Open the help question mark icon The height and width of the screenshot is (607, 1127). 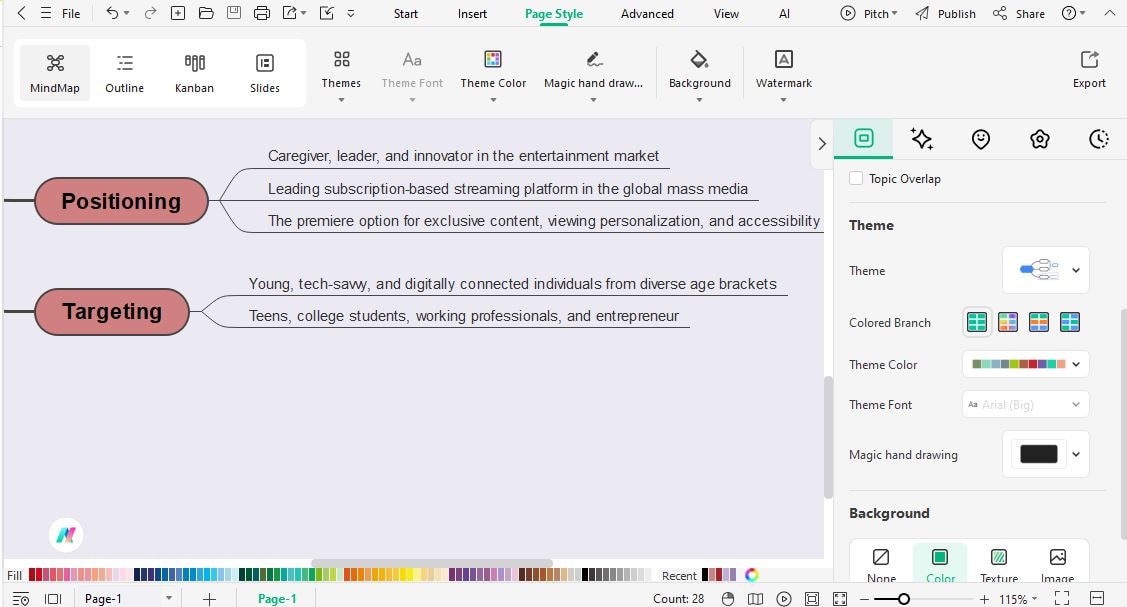tap(1069, 13)
